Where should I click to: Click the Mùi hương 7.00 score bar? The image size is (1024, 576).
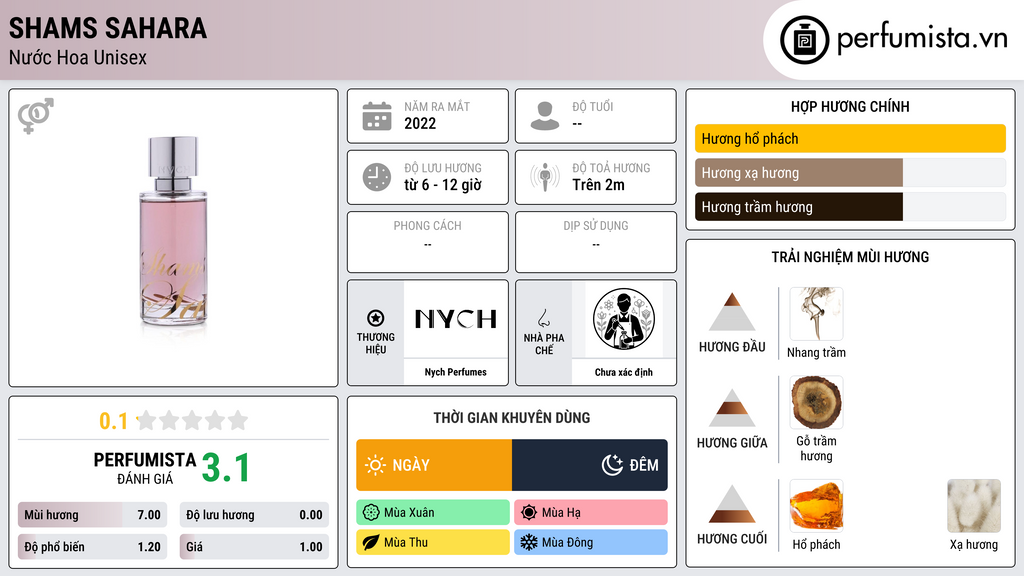click(x=92, y=515)
